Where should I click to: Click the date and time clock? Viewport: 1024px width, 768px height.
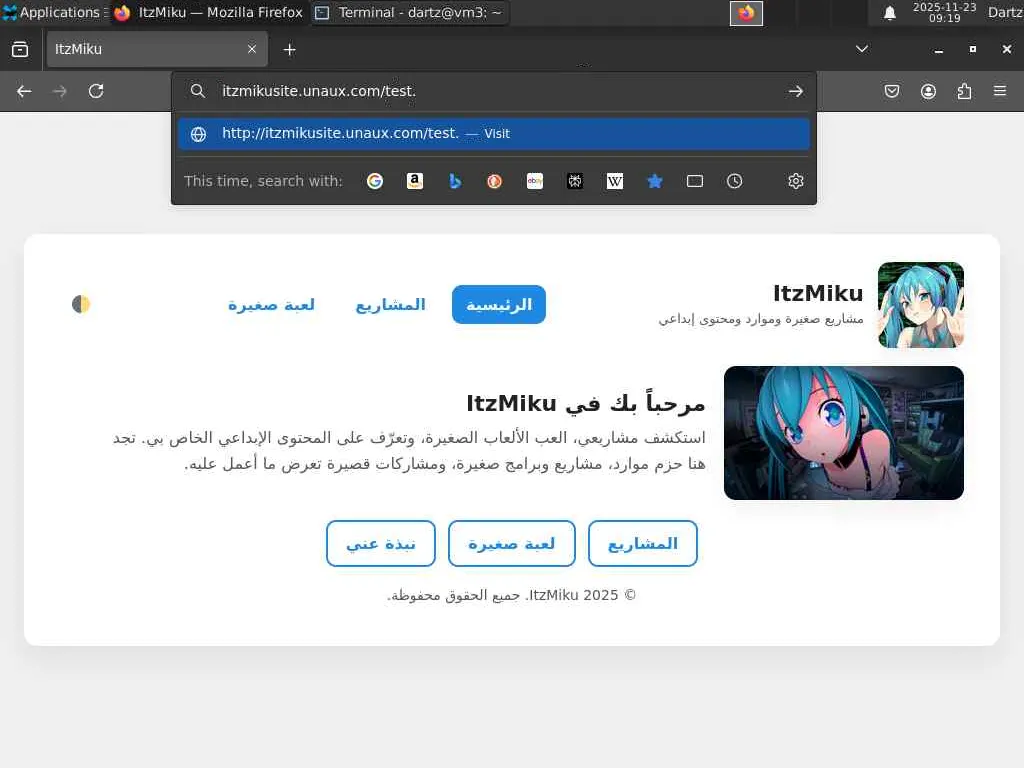pyautogui.click(x=944, y=12)
